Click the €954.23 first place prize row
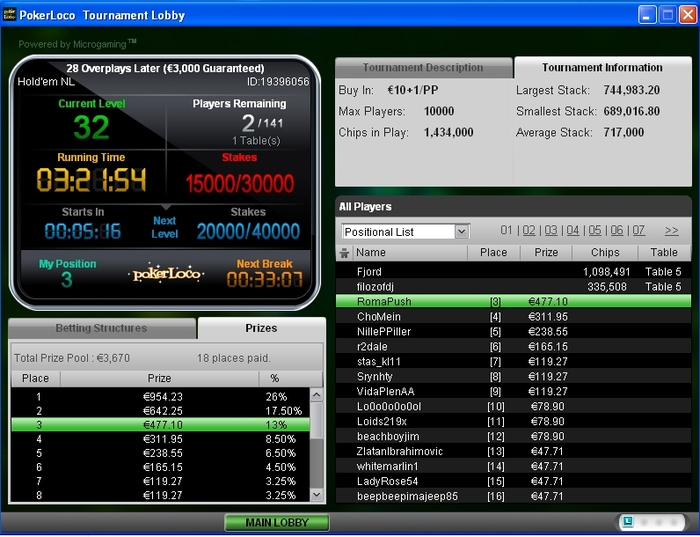The image size is (700, 537). [161, 396]
